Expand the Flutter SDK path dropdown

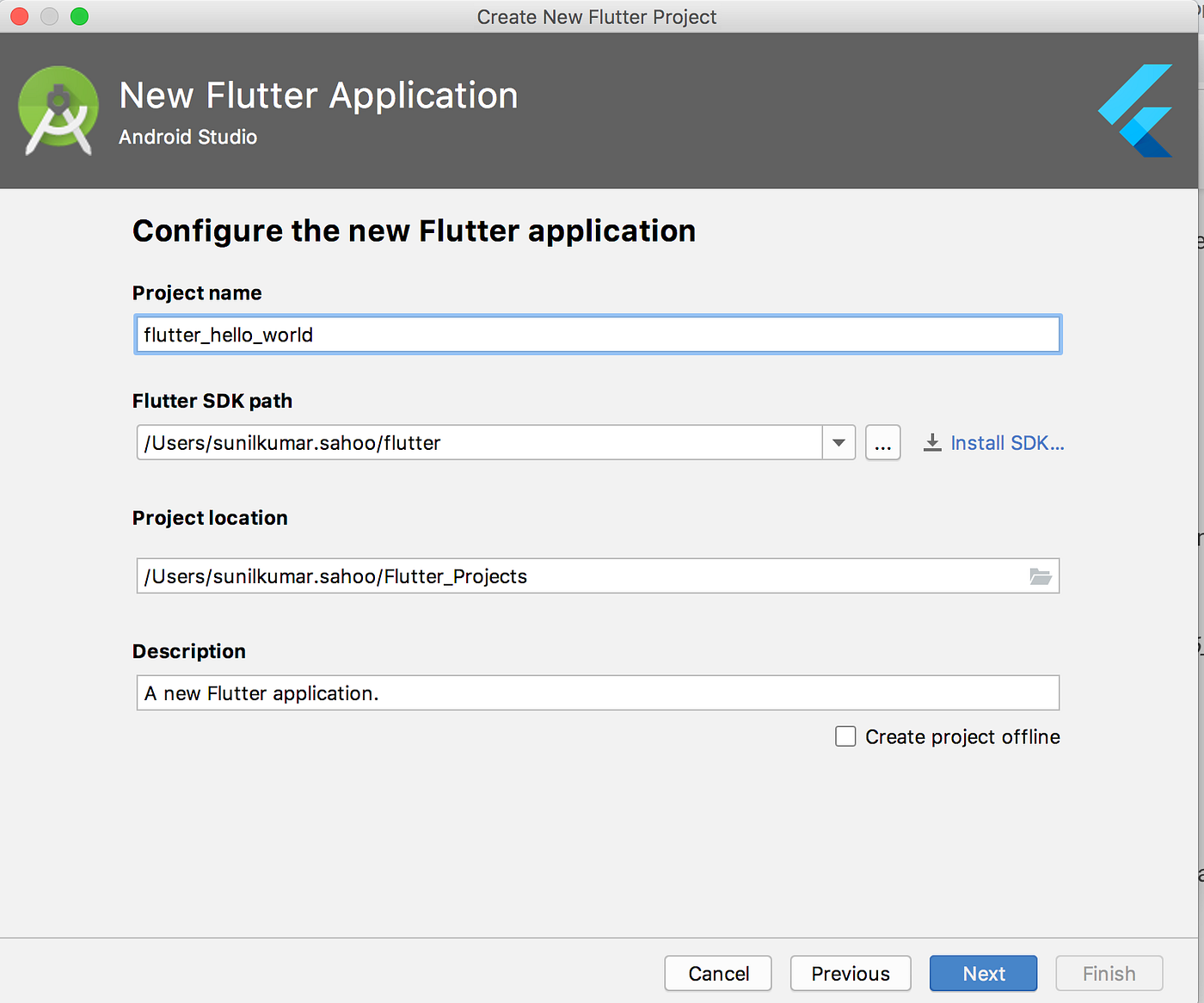(x=838, y=442)
